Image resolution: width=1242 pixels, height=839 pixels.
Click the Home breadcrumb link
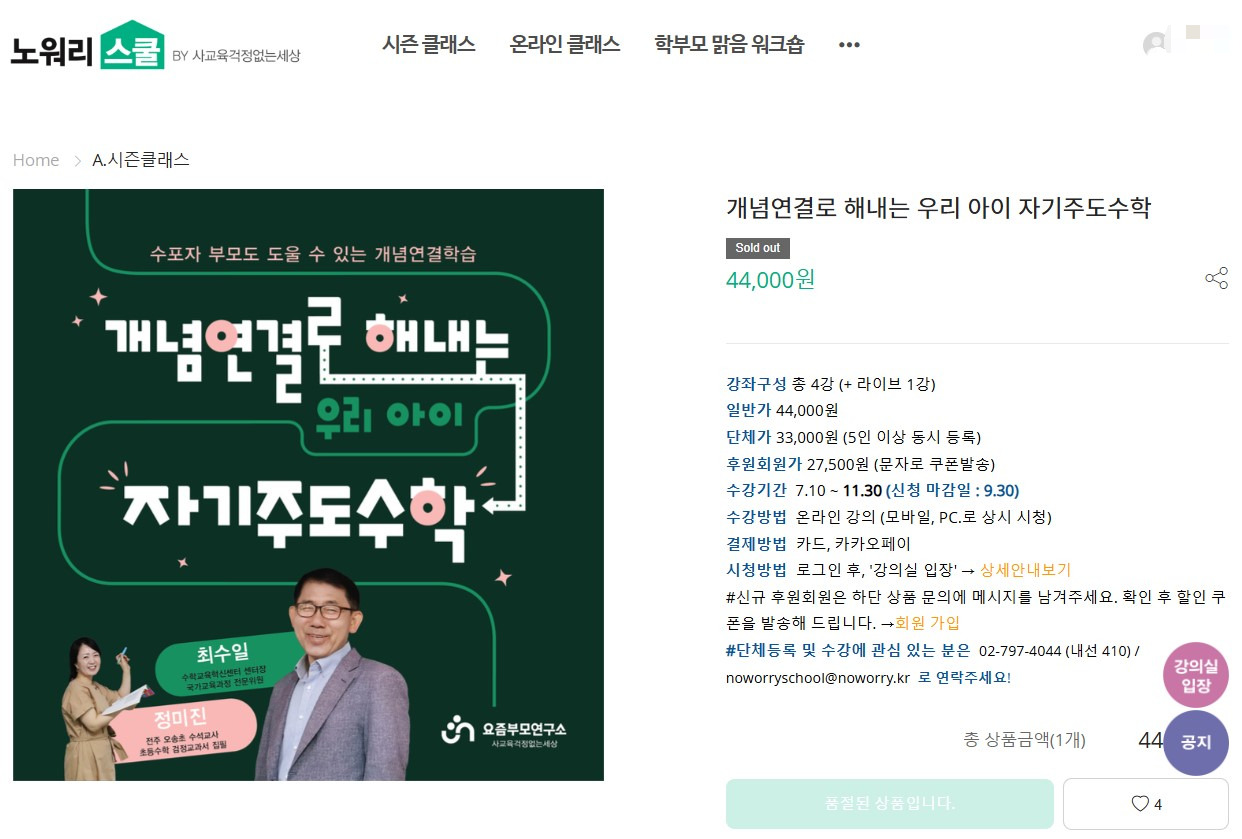pyautogui.click(x=36, y=160)
